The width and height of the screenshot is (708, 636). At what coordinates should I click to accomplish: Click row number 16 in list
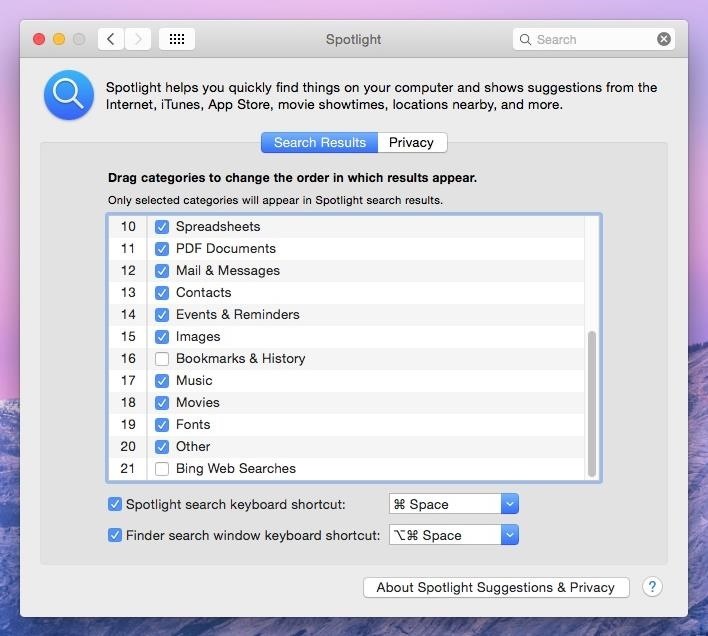128,359
